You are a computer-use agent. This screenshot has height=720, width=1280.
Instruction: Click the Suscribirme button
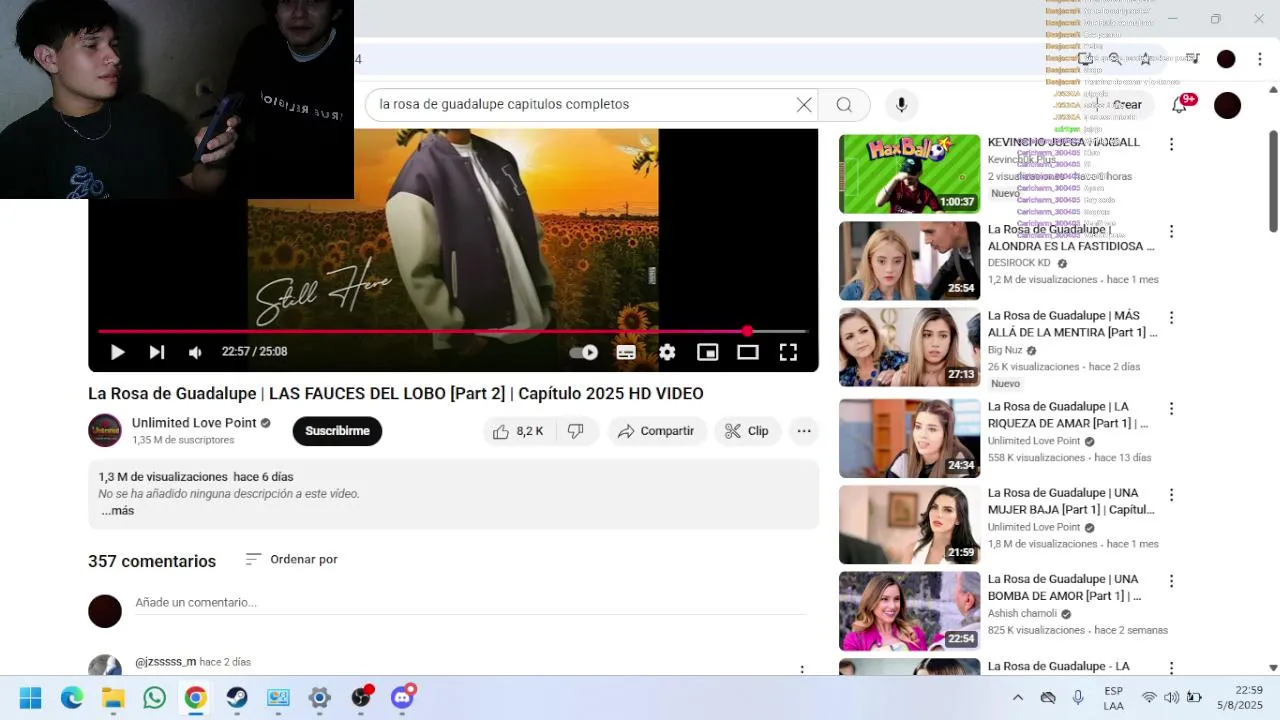coord(337,431)
